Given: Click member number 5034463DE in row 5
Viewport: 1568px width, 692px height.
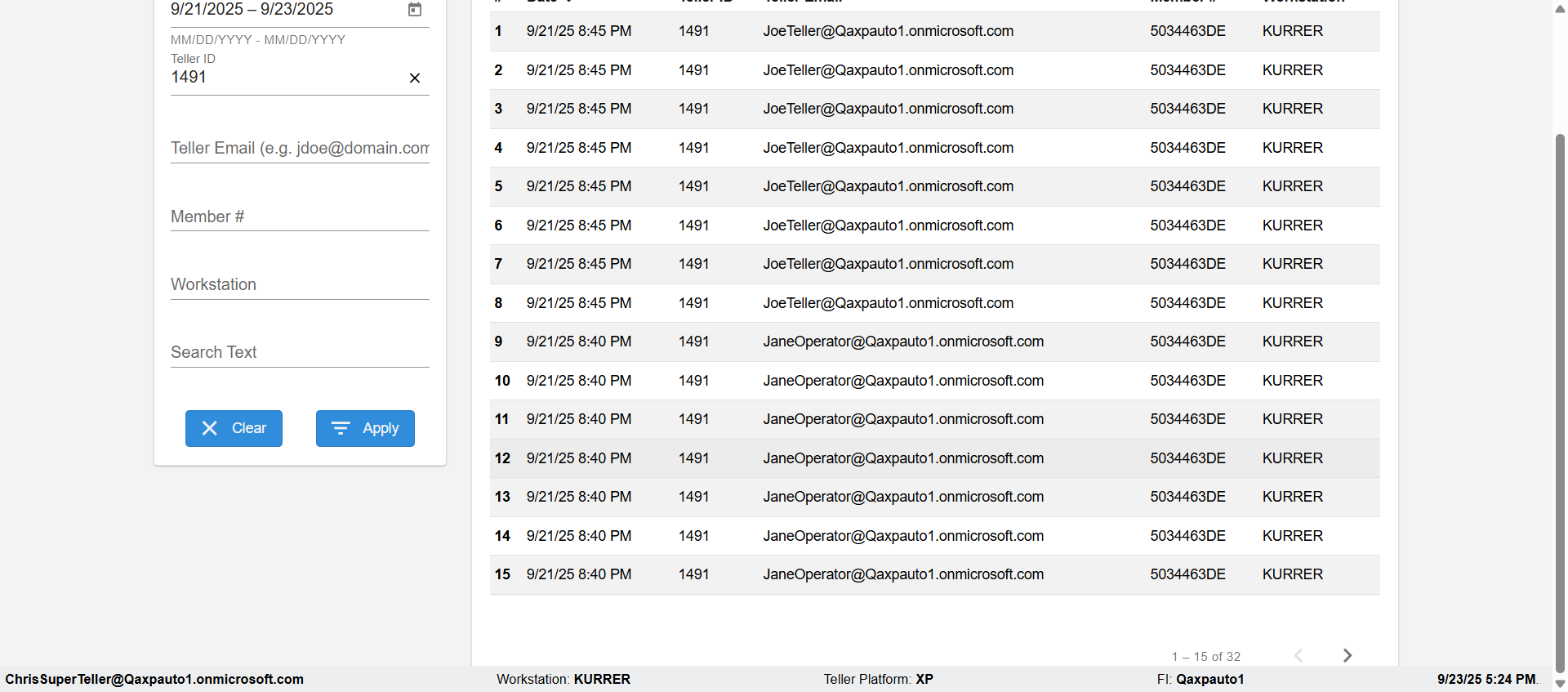Looking at the screenshot, I should (1187, 186).
